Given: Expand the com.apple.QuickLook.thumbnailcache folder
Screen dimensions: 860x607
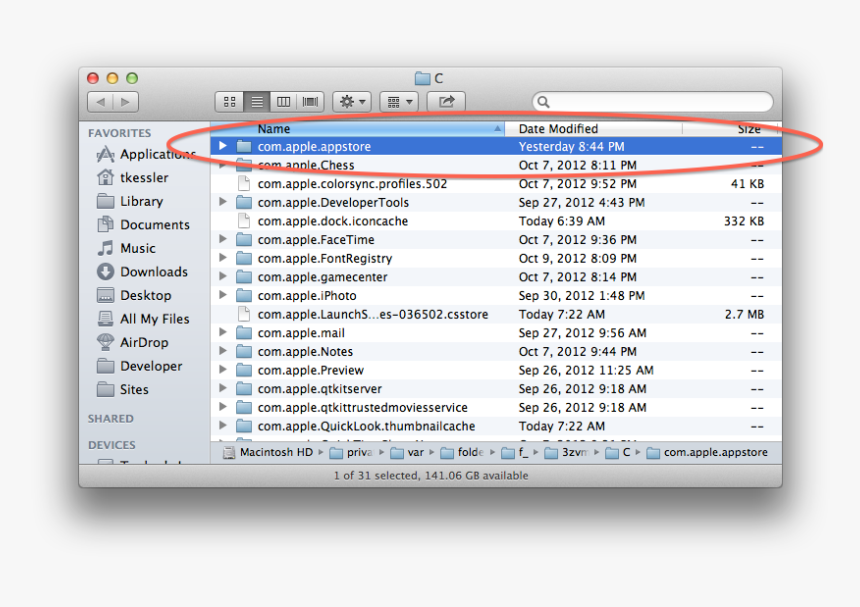Looking at the screenshot, I should point(223,426).
